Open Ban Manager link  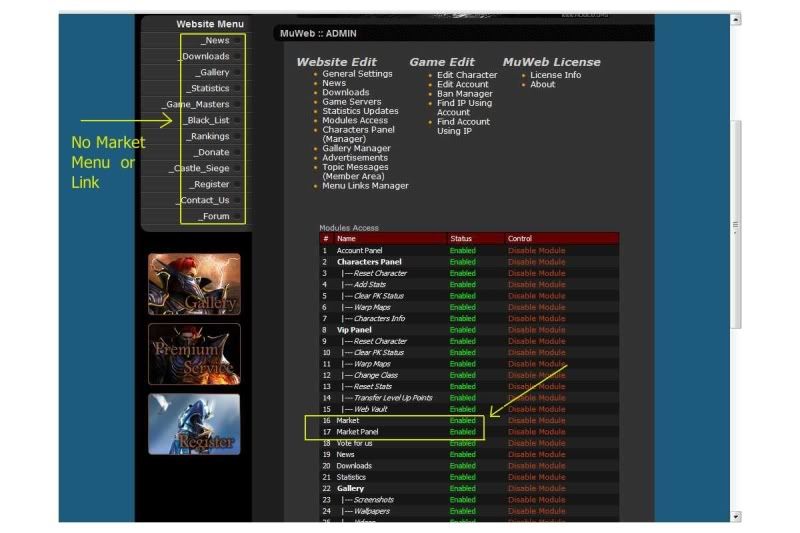point(465,94)
